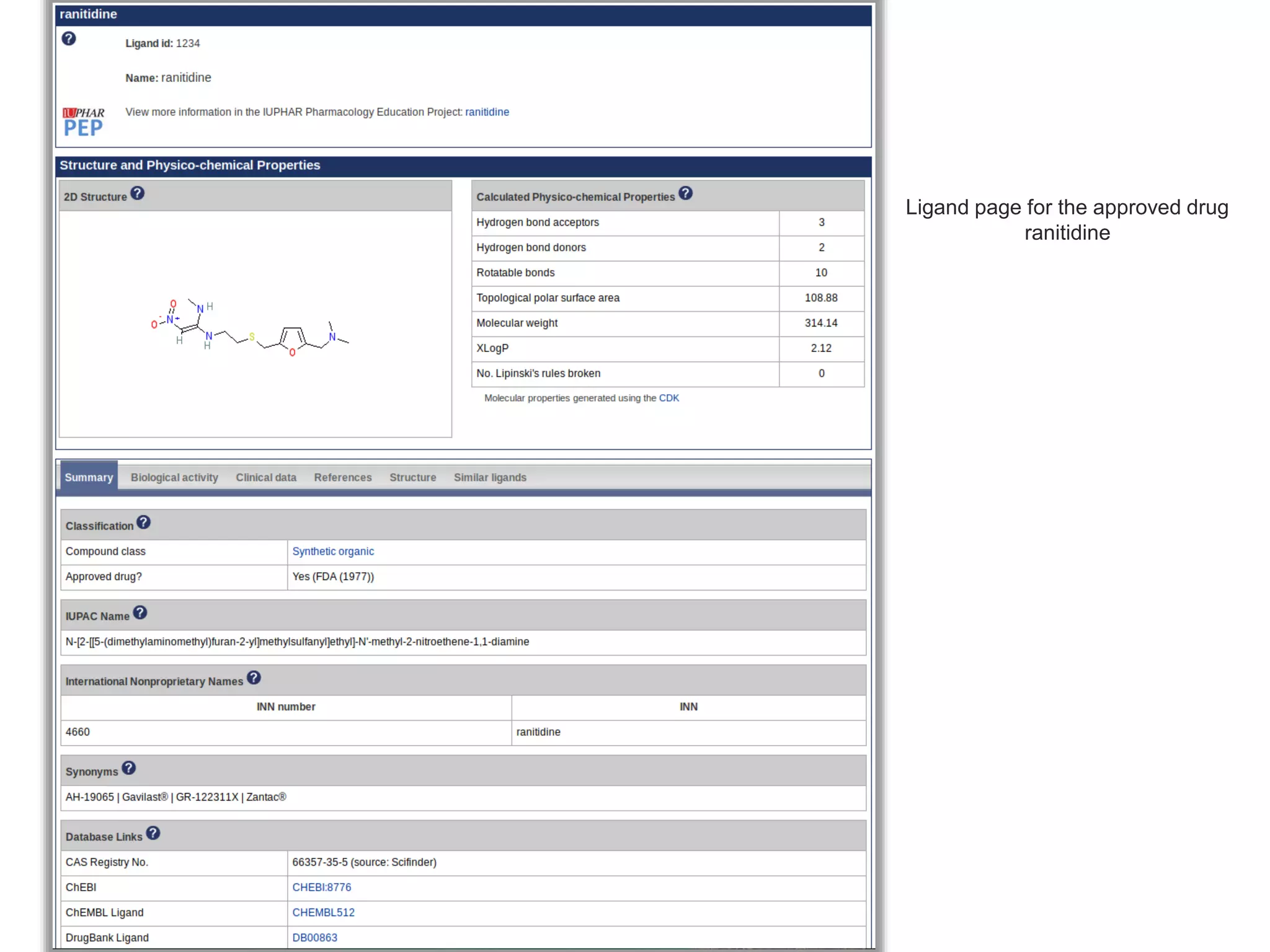
Task: Open help for International Nonproprietary Names
Action: pos(254,678)
